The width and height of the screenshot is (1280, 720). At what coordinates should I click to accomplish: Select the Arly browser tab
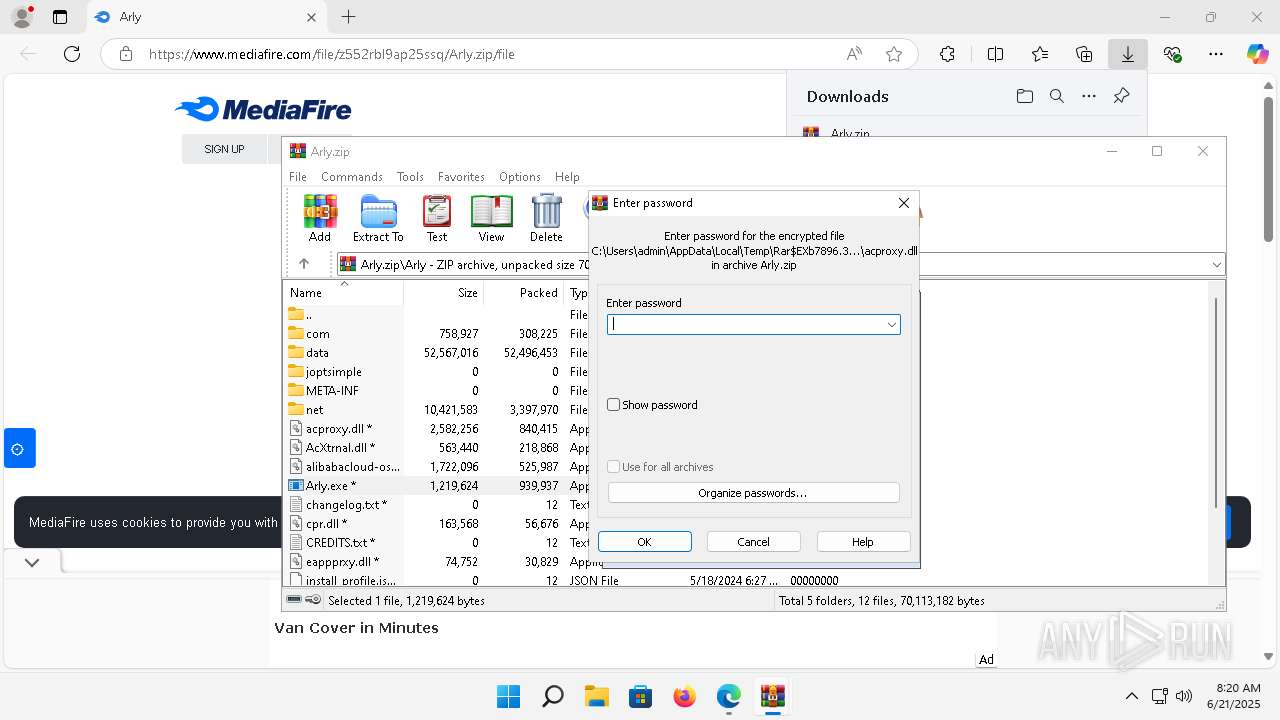[x=206, y=17]
